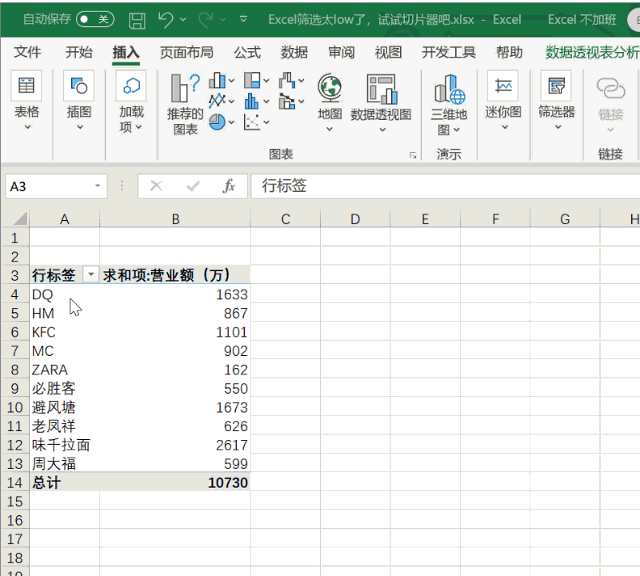The width and height of the screenshot is (640, 576).
Task: Insert combo chart icon
Action: (287, 101)
